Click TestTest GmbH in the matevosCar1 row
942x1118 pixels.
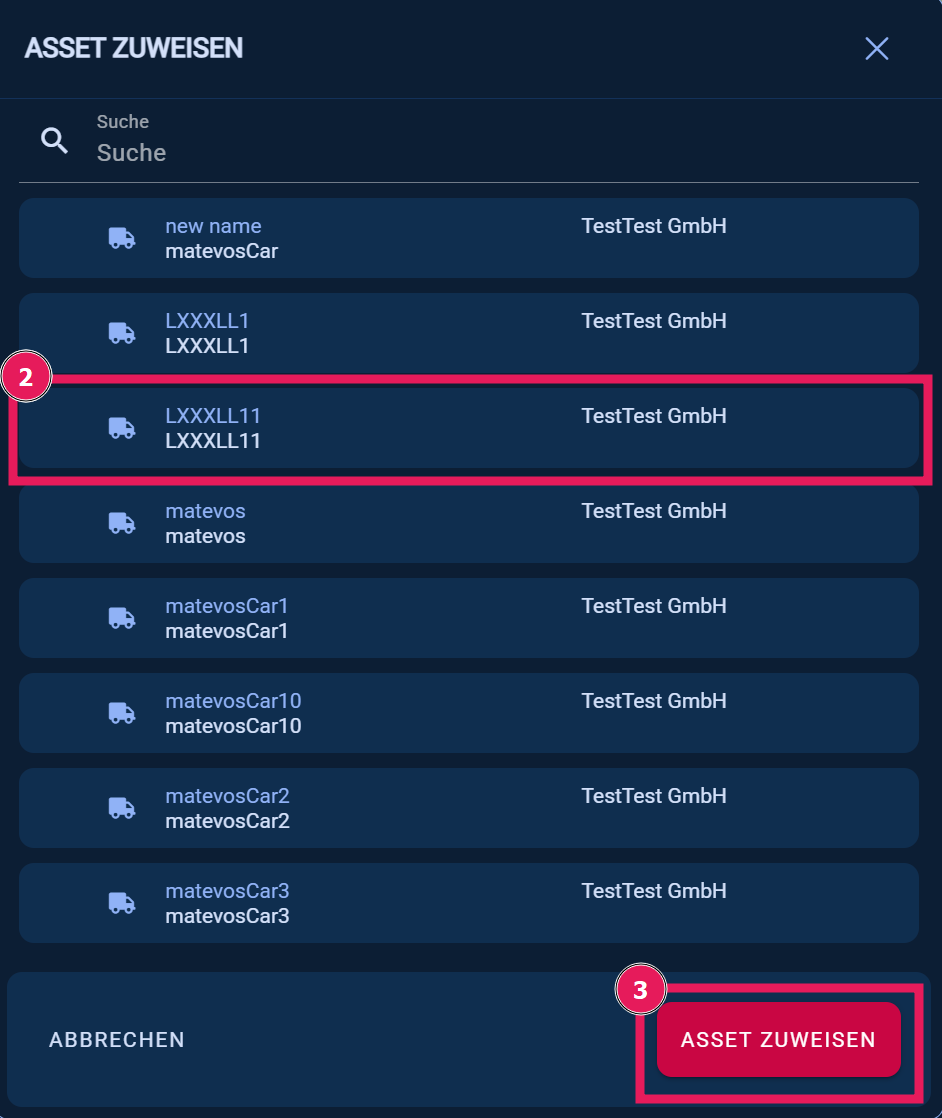(654, 606)
